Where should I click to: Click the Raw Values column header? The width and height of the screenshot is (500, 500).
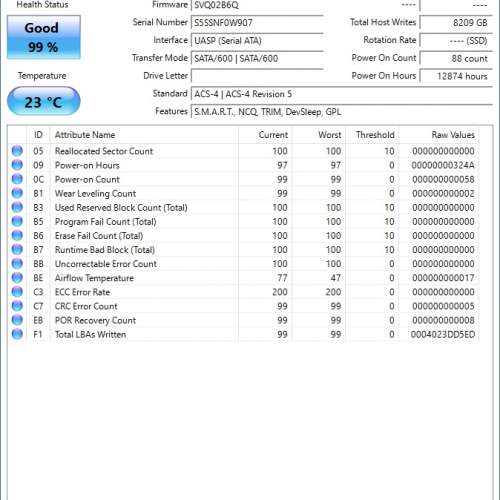click(439, 135)
